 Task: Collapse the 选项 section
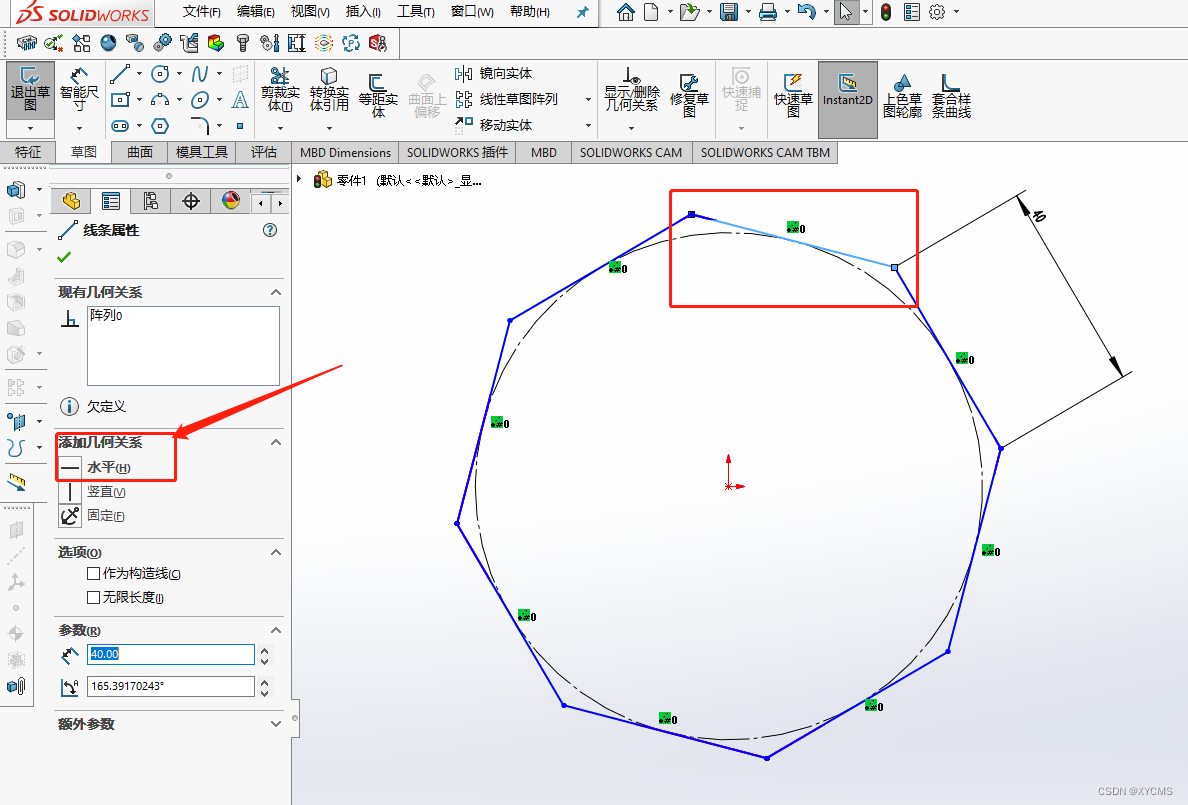pos(276,552)
